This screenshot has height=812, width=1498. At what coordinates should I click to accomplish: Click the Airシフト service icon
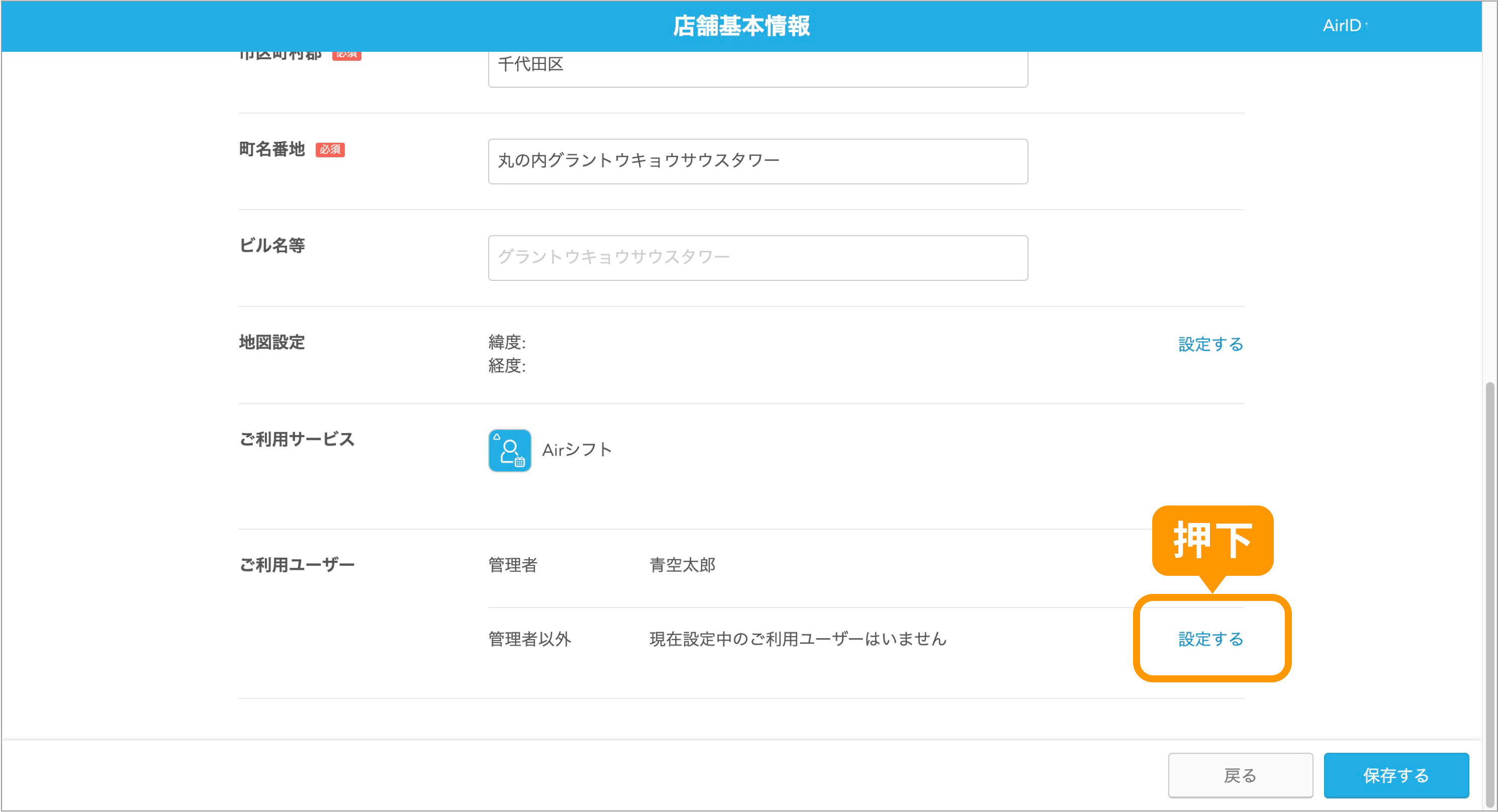pos(509,450)
